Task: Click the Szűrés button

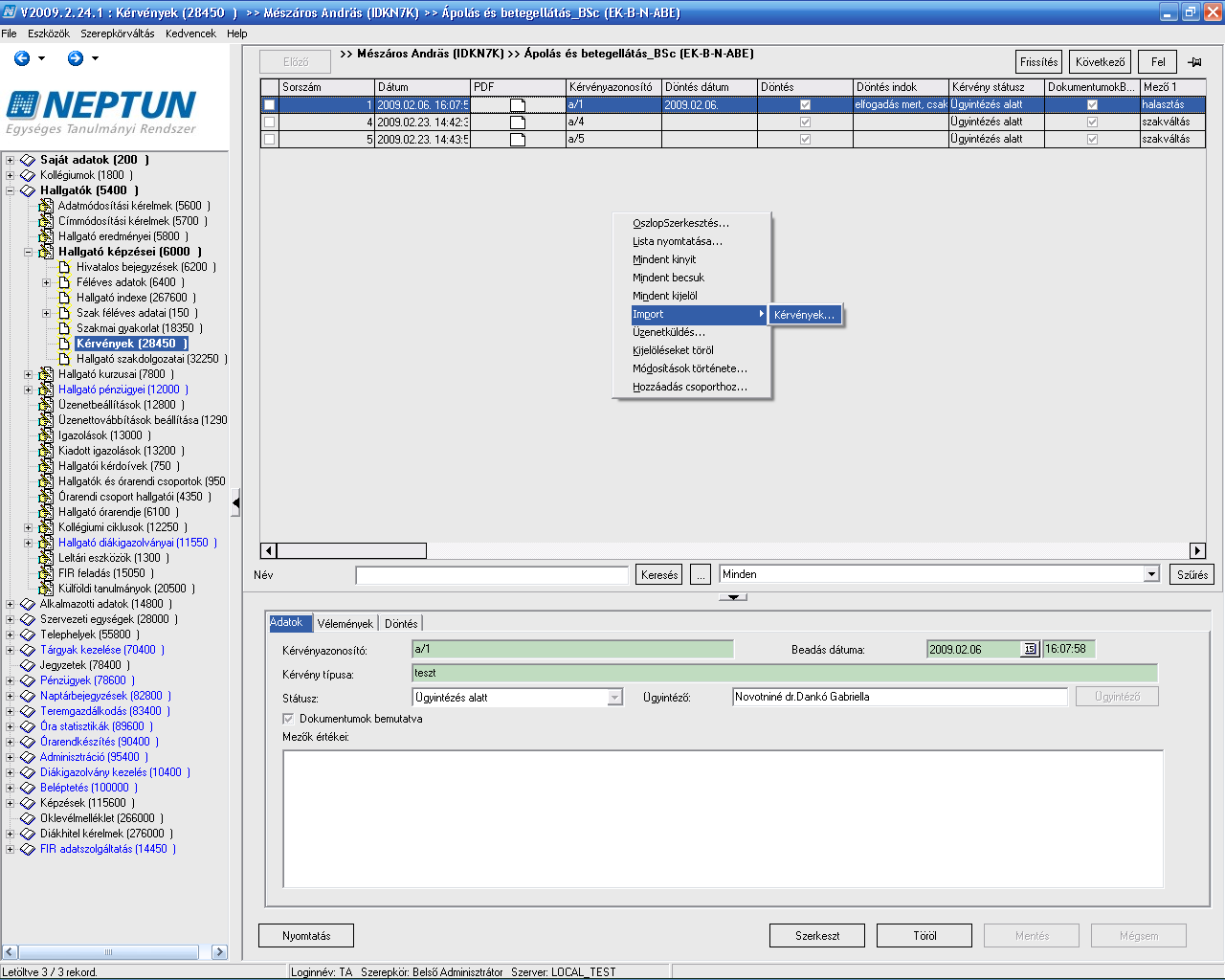Action: [x=1192, y=574]
